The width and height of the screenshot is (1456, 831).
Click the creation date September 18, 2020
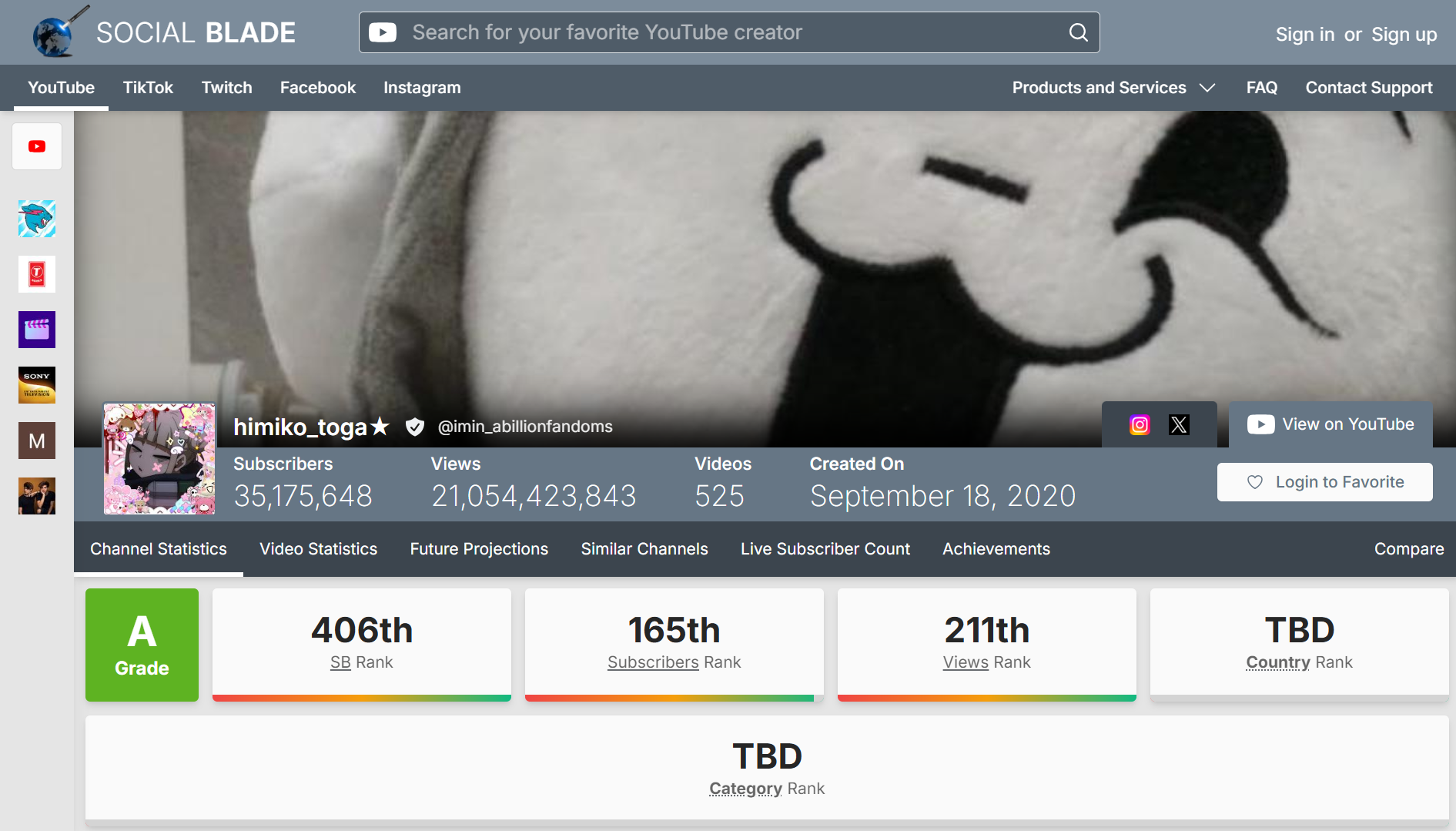click(942, 496)
